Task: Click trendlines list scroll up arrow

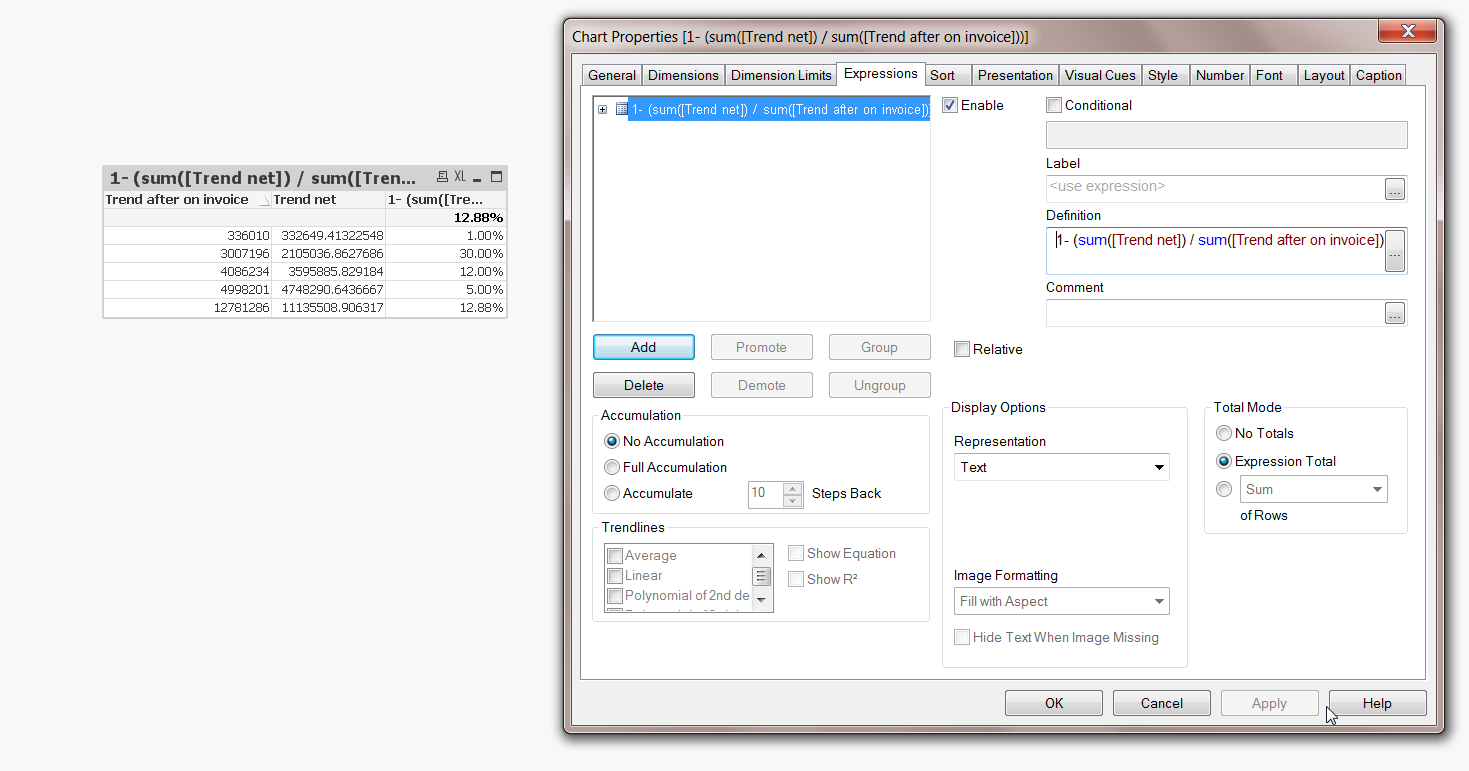Action: pyautogui.click(x=762, y=555)
